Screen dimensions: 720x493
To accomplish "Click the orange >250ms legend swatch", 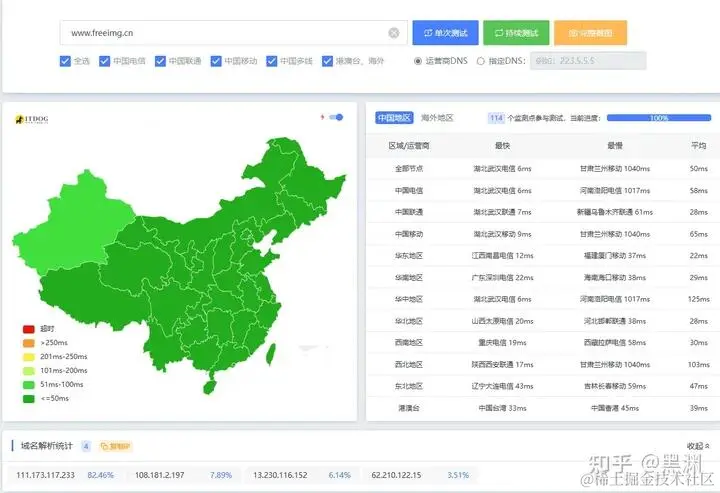I will (28, 343).
